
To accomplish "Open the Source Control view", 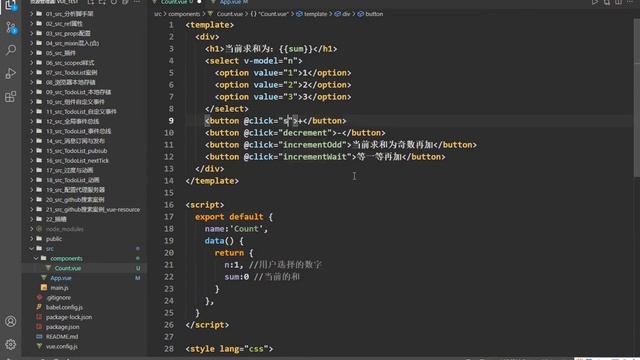I will point(11,28).
